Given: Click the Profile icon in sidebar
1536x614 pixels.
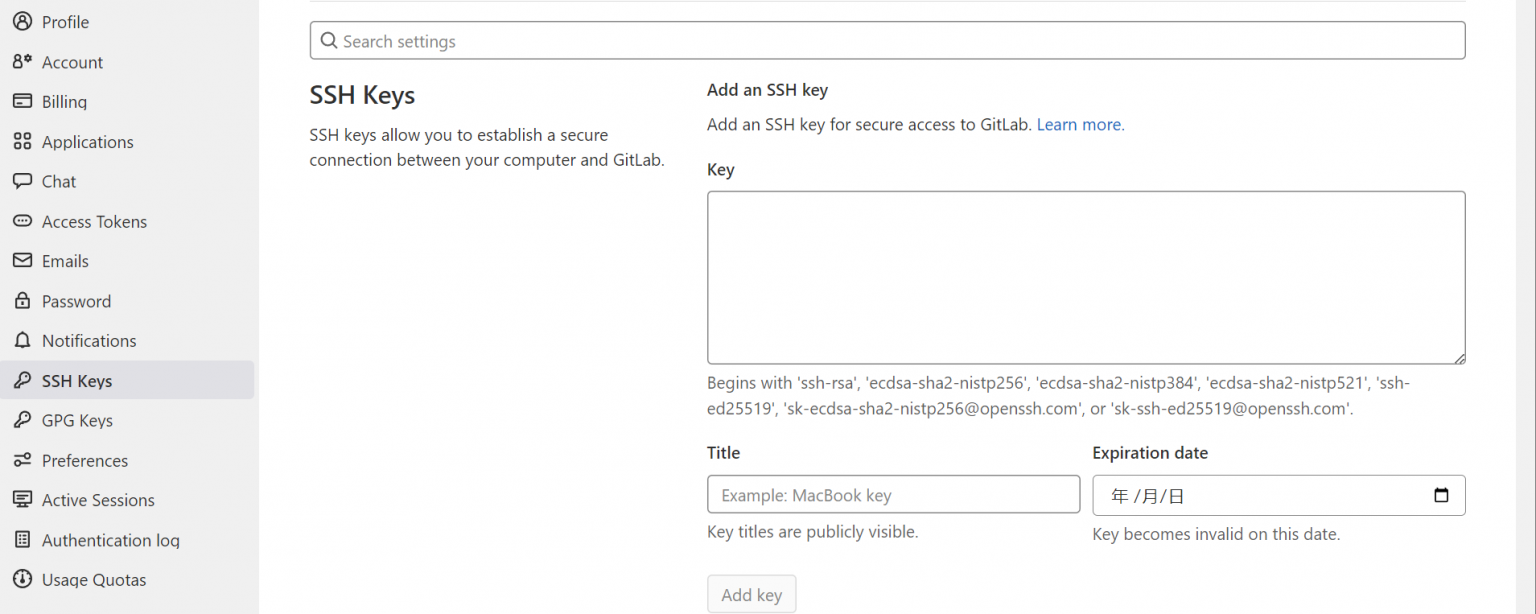Looking at the screenshot, I should pos(22,21).
